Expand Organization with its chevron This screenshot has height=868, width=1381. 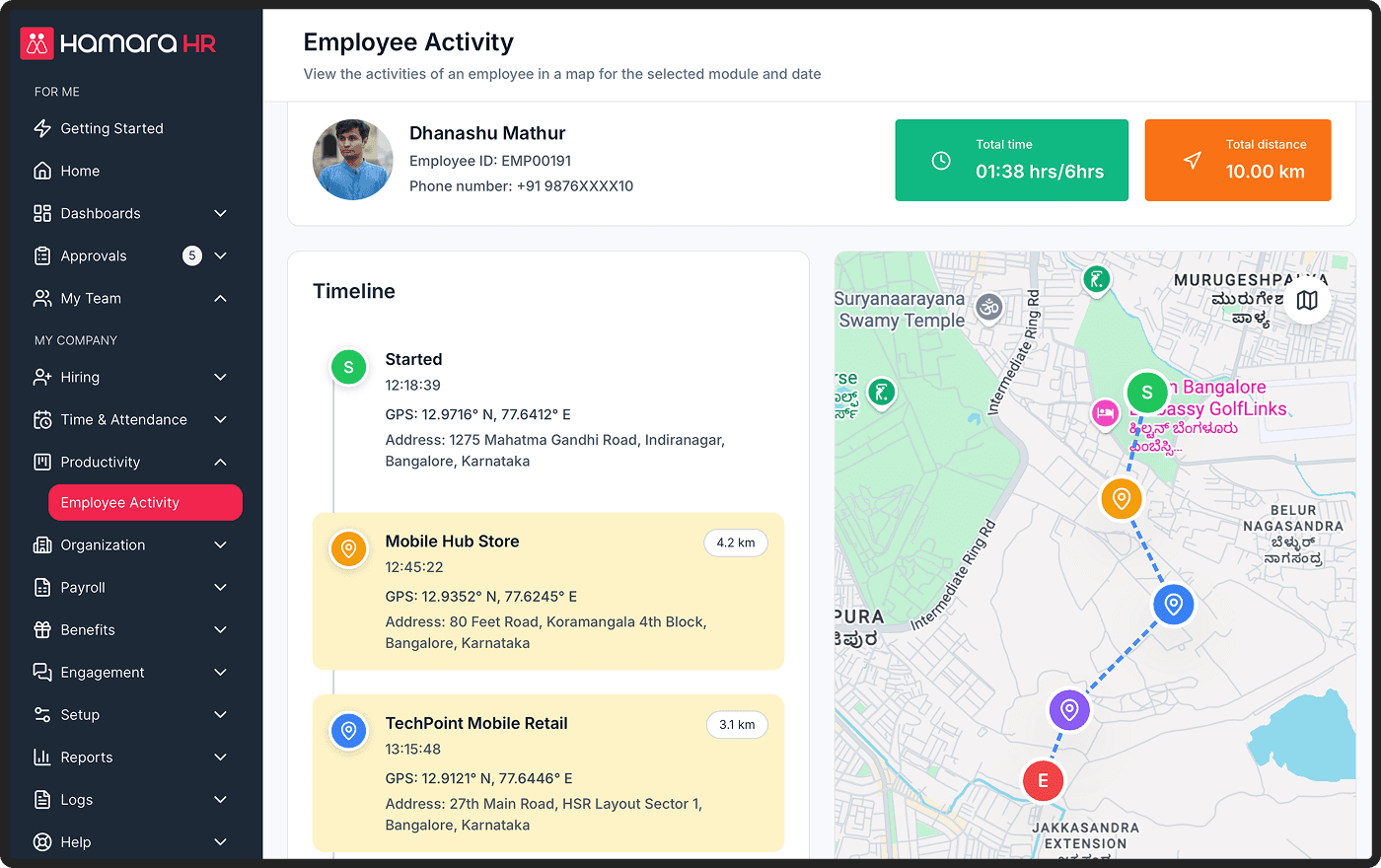coord(221,544)
